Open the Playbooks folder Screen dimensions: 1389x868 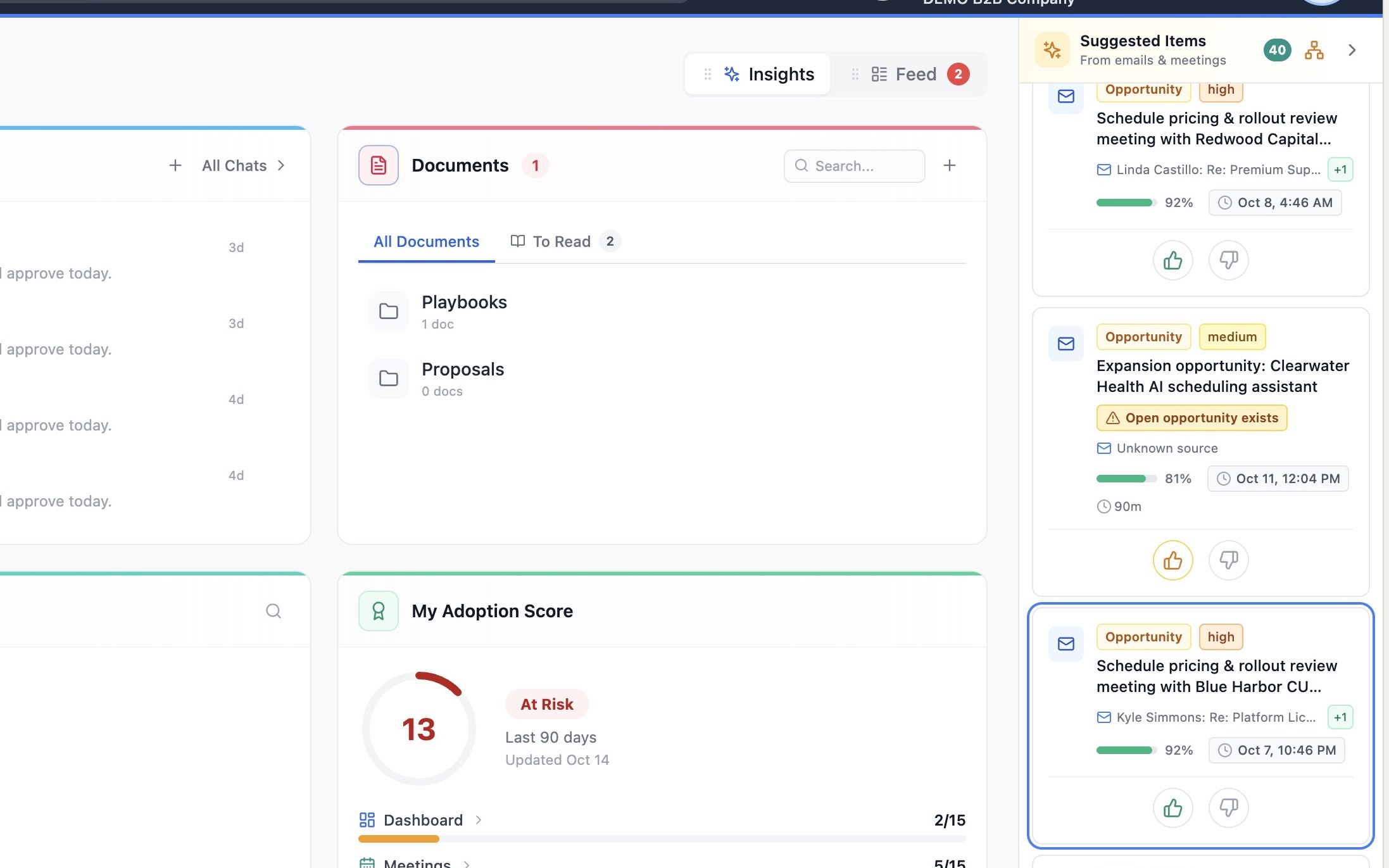click(464, 311)
